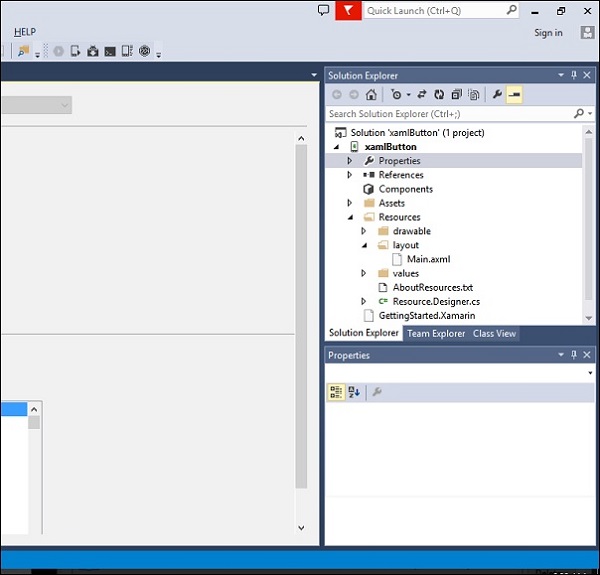The height and width of the screenshot is (575, 600).
Task: Click the Home icon in Solution Explorer
Action: [371, 95]
